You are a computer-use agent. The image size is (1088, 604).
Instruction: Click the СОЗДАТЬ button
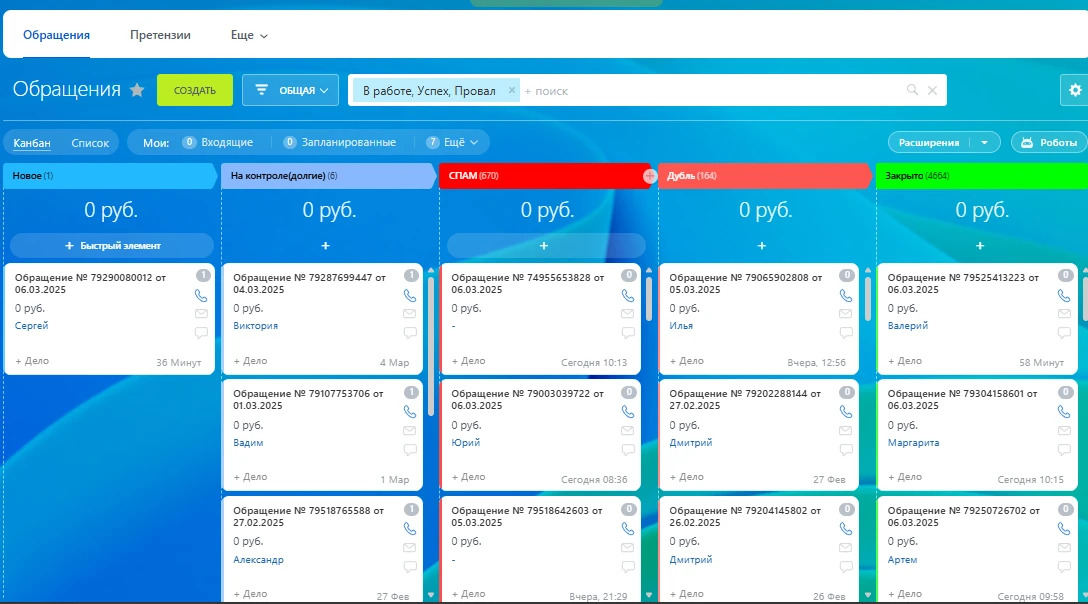pos(195,90)
